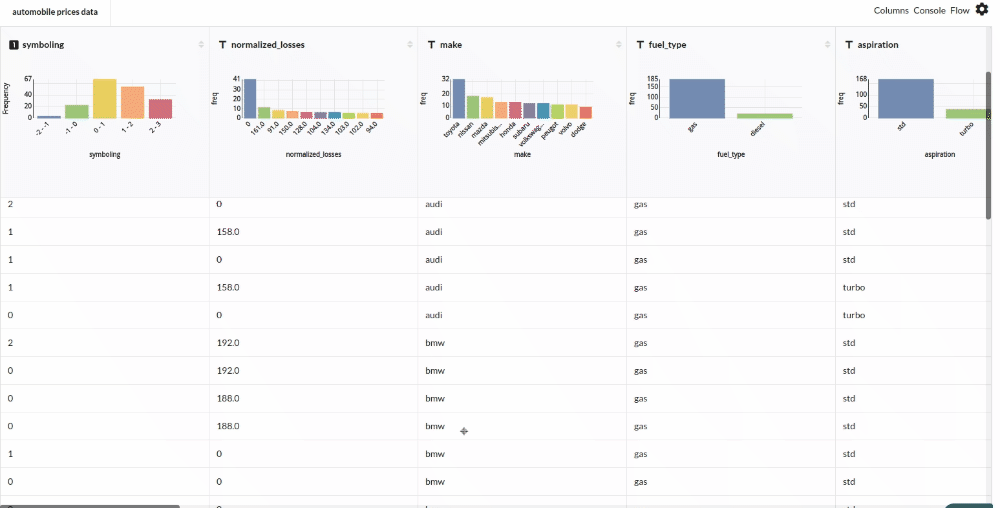
Task: Select the tall yellow 0 - 1 symboling bar
Action: pyautogui.click(x=105, y=99)
